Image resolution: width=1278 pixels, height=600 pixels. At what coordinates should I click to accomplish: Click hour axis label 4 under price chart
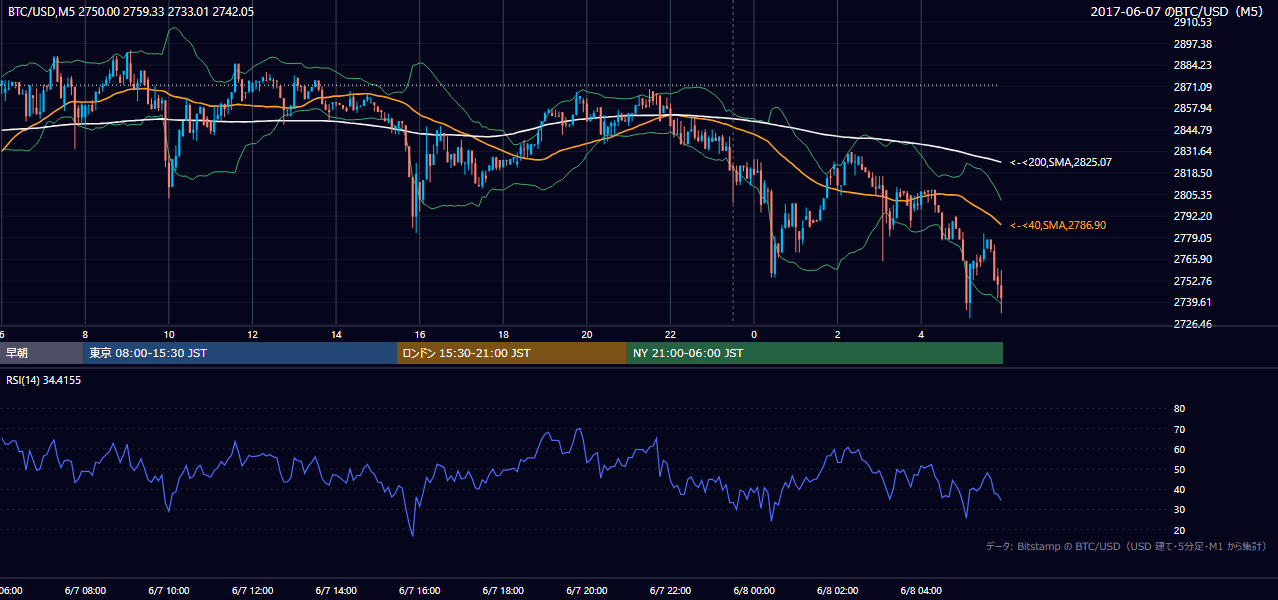click(921, 335)
